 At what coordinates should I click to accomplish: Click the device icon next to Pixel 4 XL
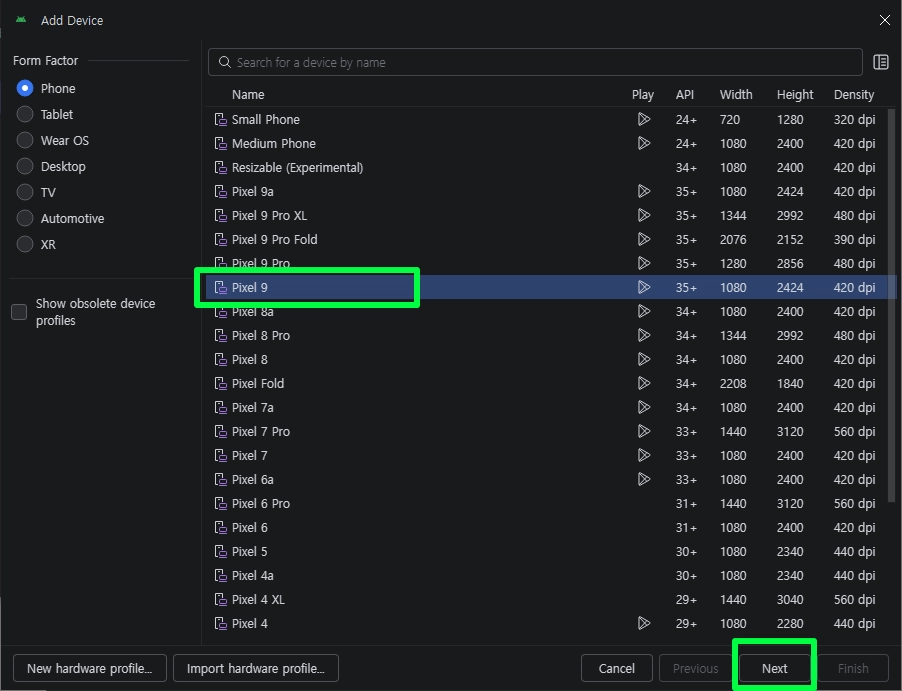(x=221, y=600)
